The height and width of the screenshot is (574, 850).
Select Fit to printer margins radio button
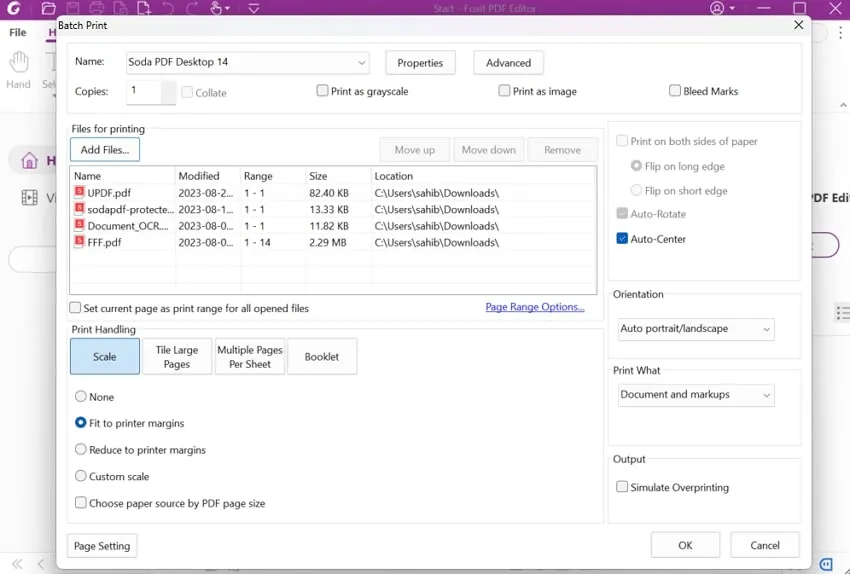pyautogui.click(x=81, y=422)
